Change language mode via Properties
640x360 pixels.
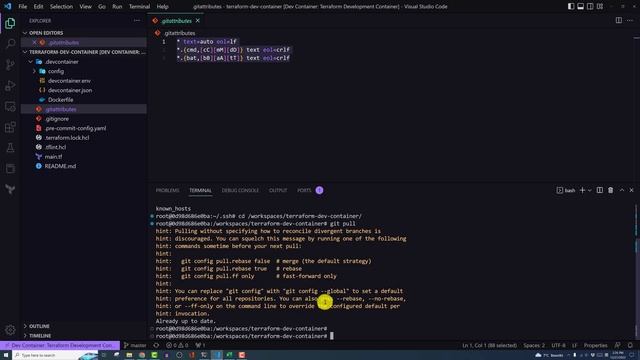(596, 345)
